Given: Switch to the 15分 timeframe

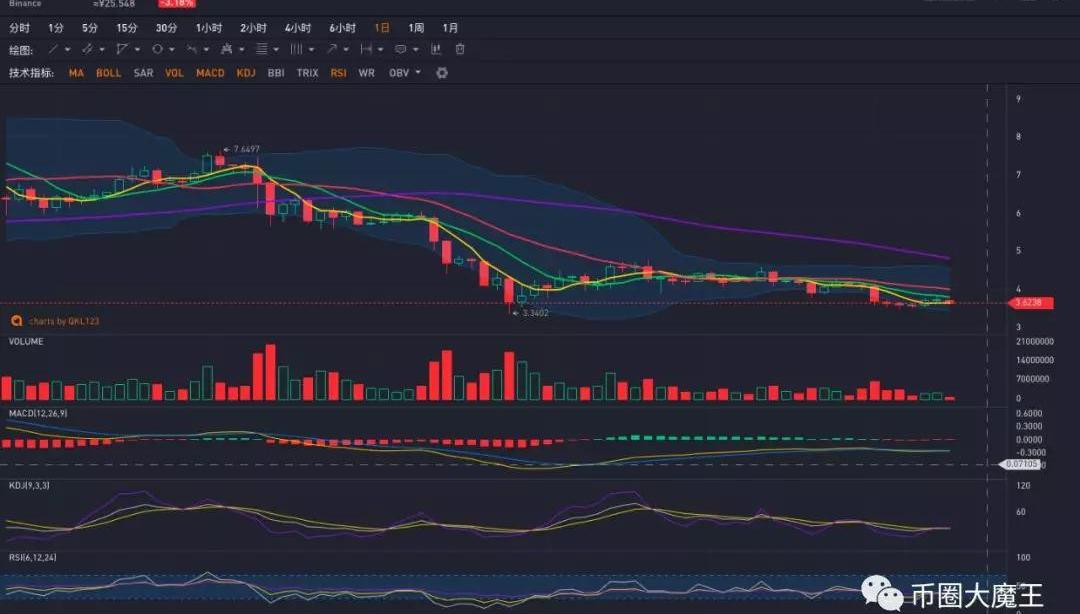Looking at the screenshot, I should (x=127, y=28).
